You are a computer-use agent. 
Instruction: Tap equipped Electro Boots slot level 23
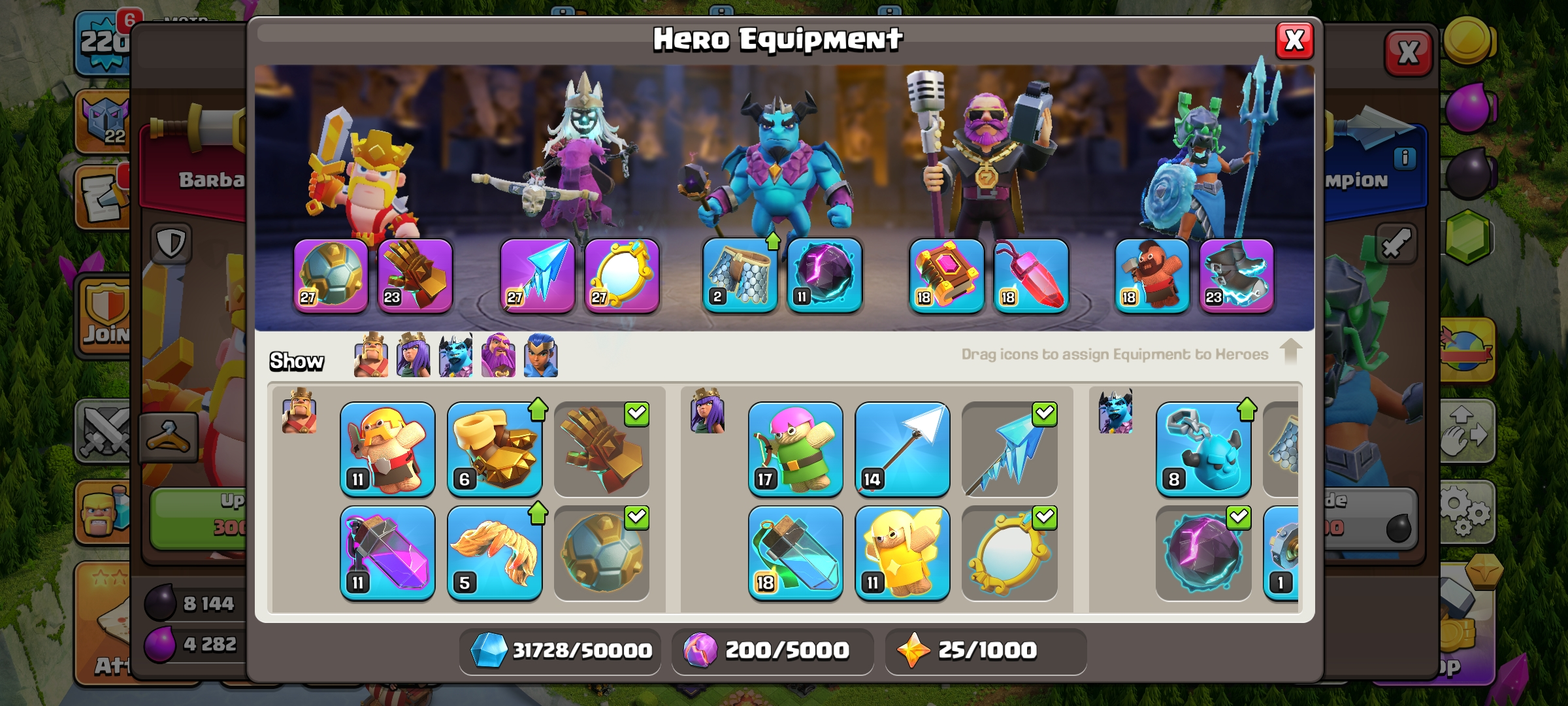tap(1237, 276)
